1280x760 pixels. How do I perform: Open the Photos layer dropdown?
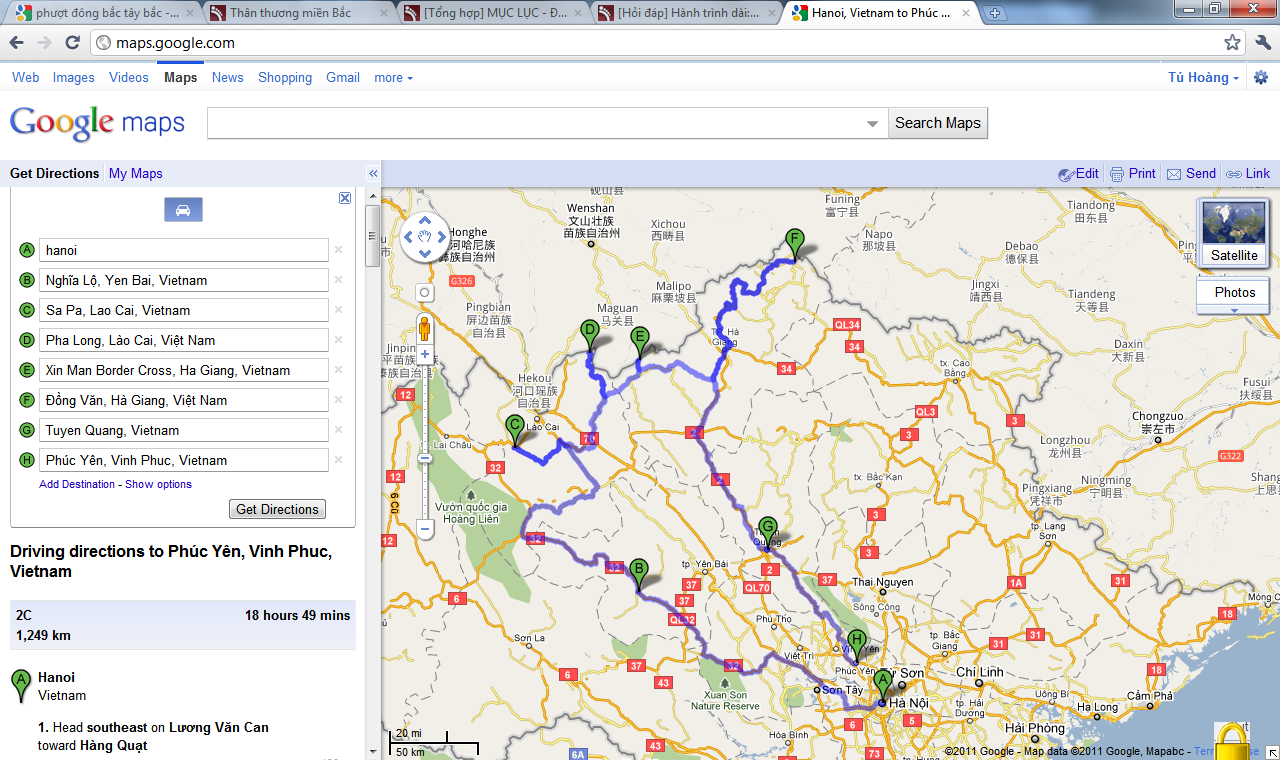pos(1234,296)
